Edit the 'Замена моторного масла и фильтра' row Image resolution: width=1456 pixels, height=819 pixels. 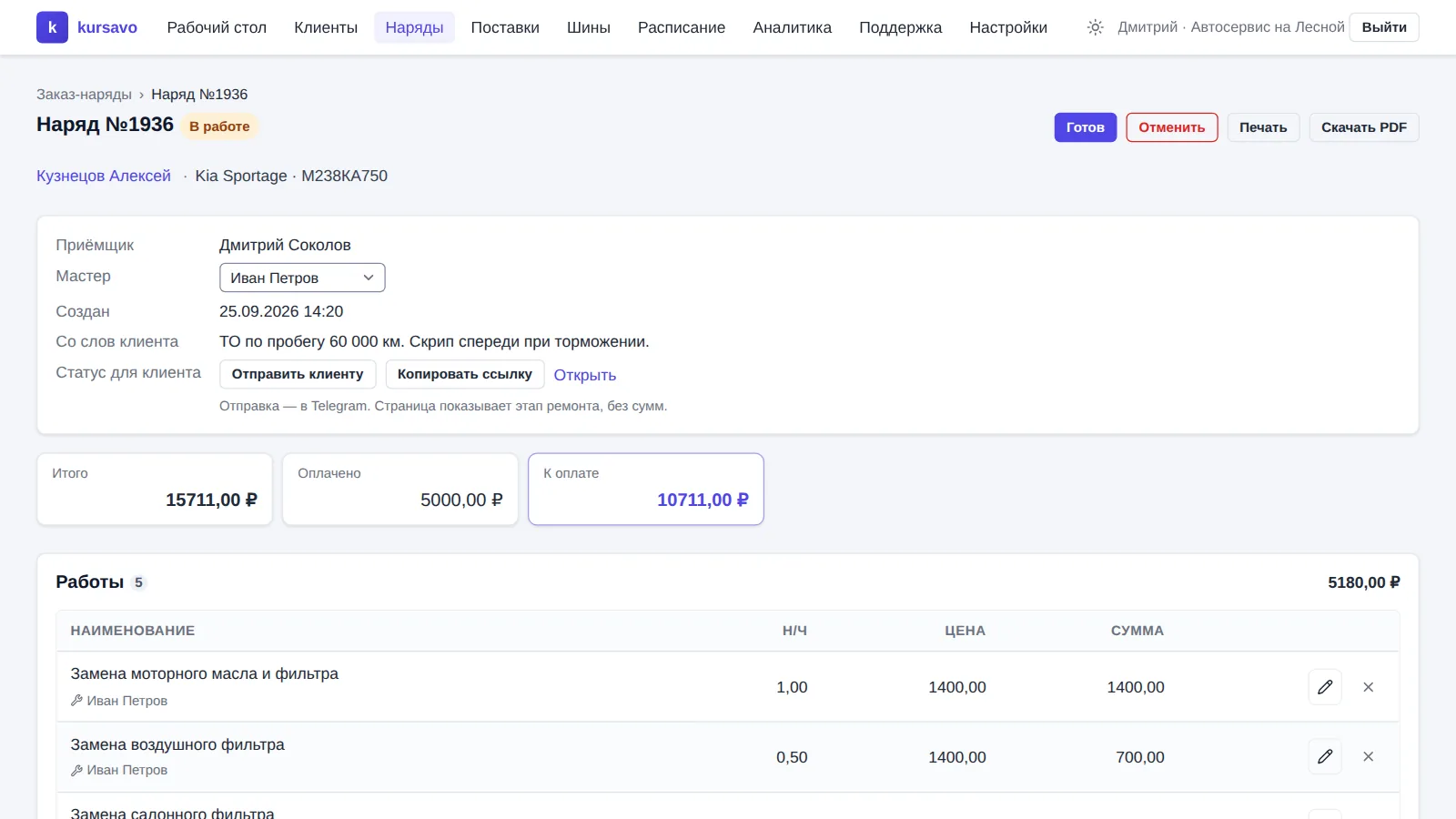point(1325,687)
